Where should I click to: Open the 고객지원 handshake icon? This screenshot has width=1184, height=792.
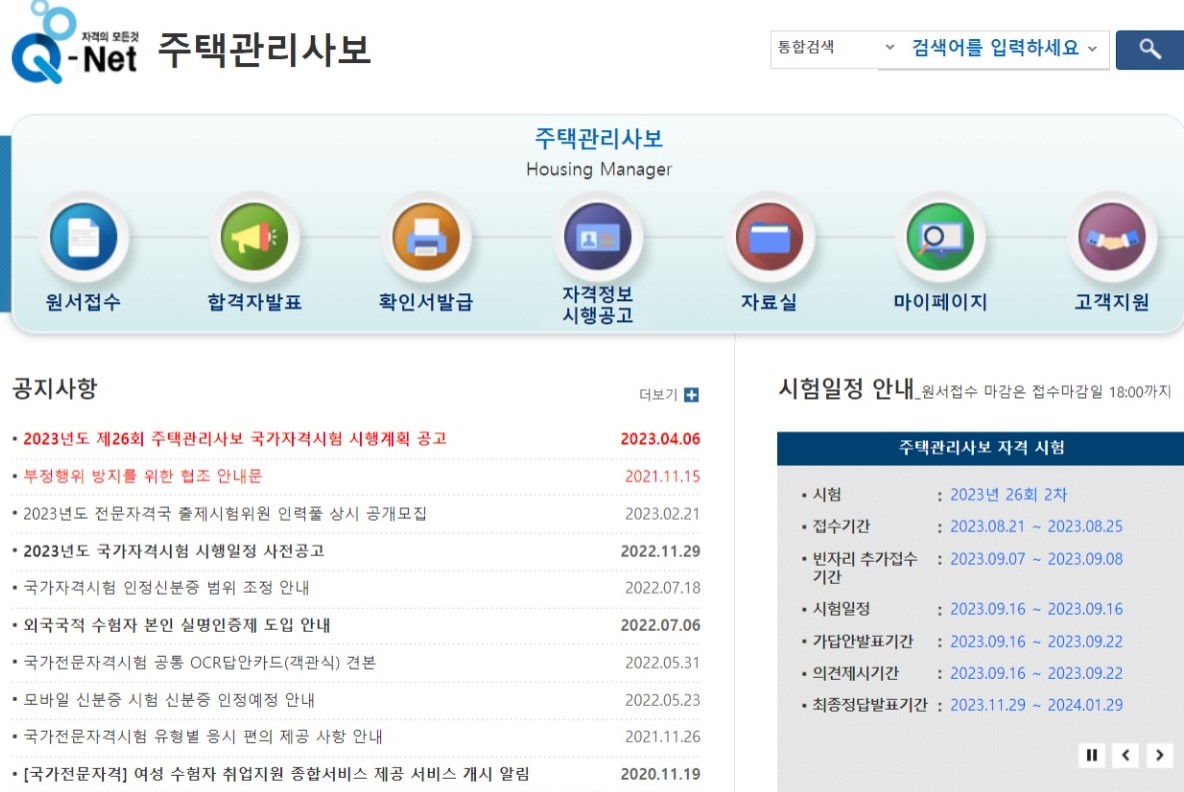tap(1112, 237)
